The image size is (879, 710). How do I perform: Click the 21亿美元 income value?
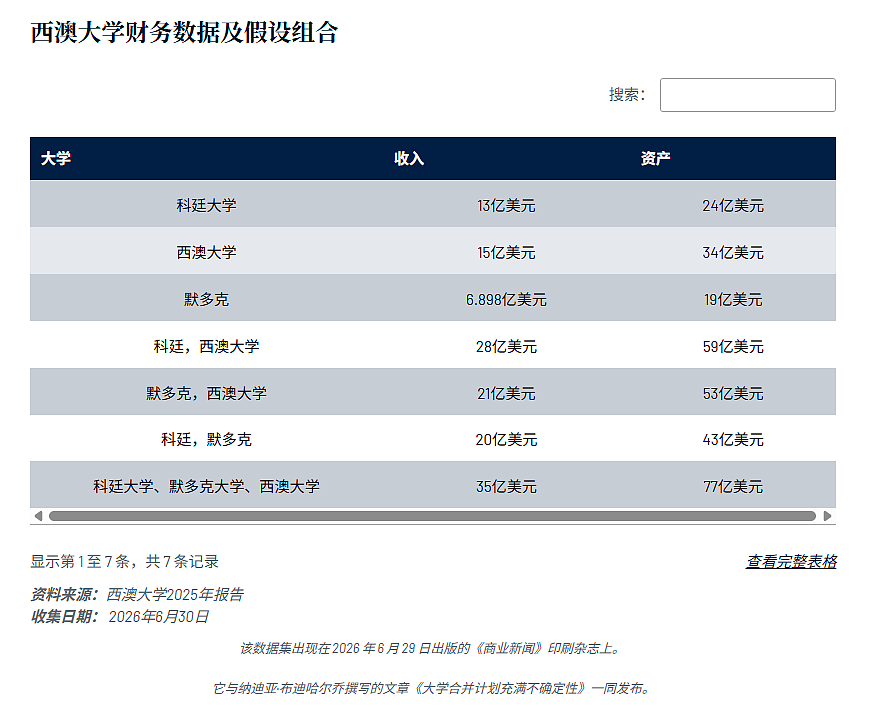tap(506, 394)
